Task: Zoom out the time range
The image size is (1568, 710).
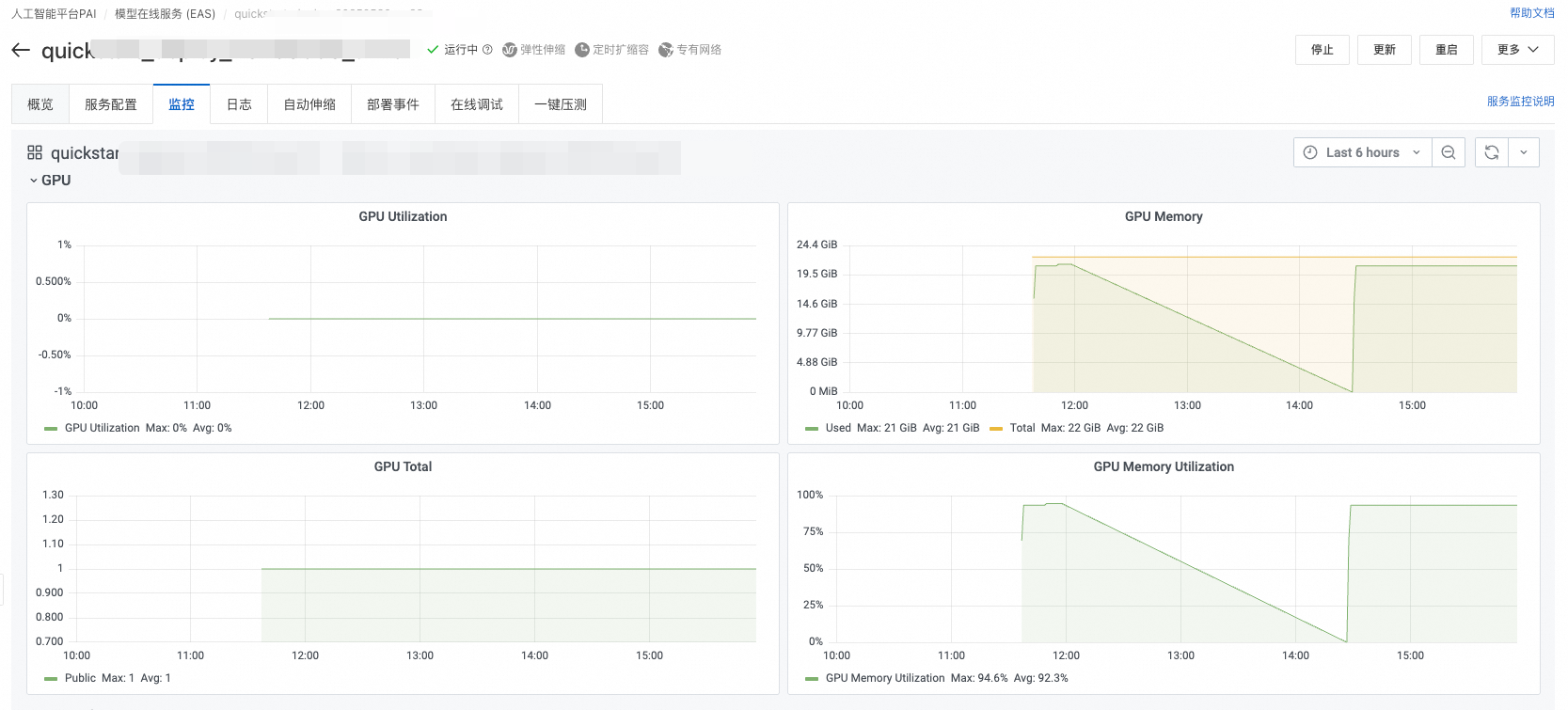Action: click(x=1449, y=152)
